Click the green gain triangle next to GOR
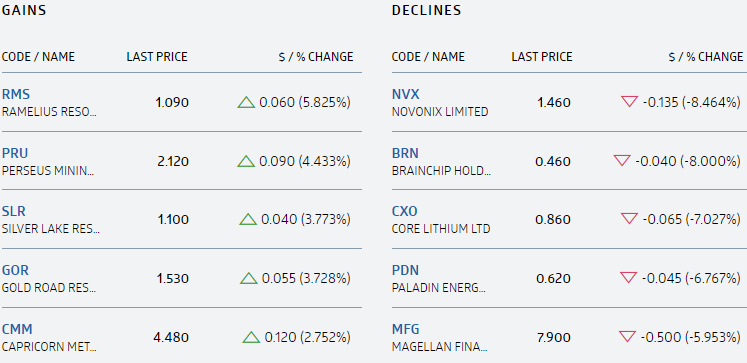This screenshot has width=747, height=363. 248,278
